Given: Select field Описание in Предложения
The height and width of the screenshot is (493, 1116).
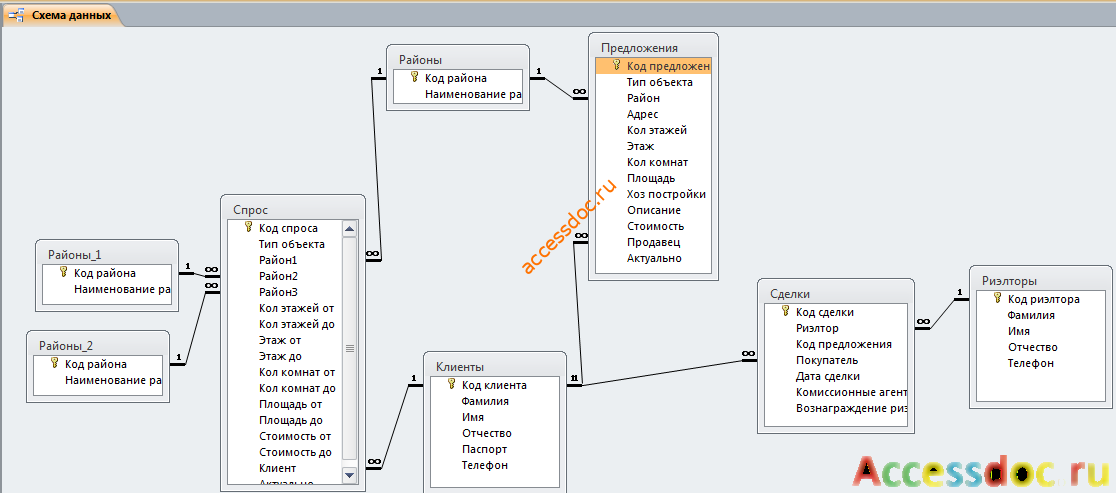Looking at the screenshot, I should pyautogui.click(x=654, y=211).
